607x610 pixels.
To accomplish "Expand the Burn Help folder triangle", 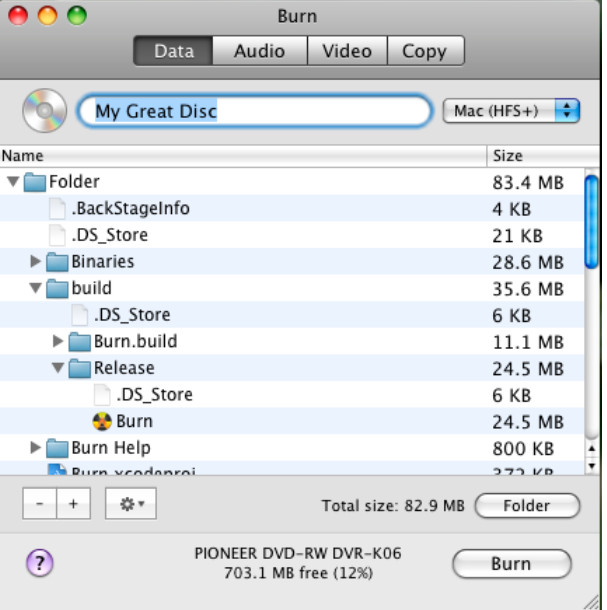I will point(35,447).
